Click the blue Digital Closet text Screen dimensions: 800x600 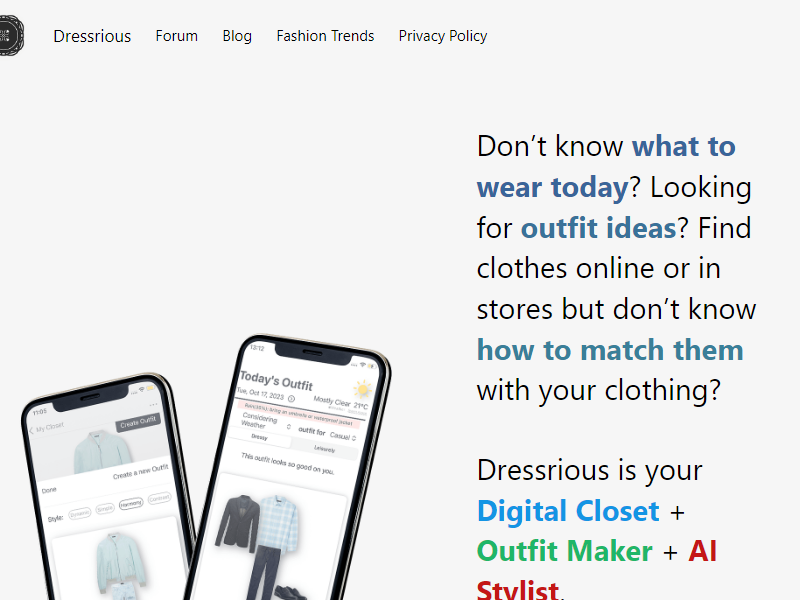[568, 511]
